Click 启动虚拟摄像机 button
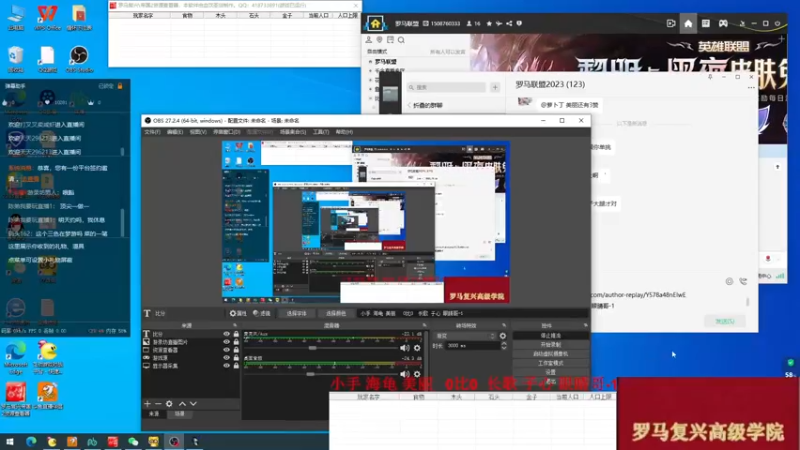This screenshot has height=450, width=800. tap(551, 354)
